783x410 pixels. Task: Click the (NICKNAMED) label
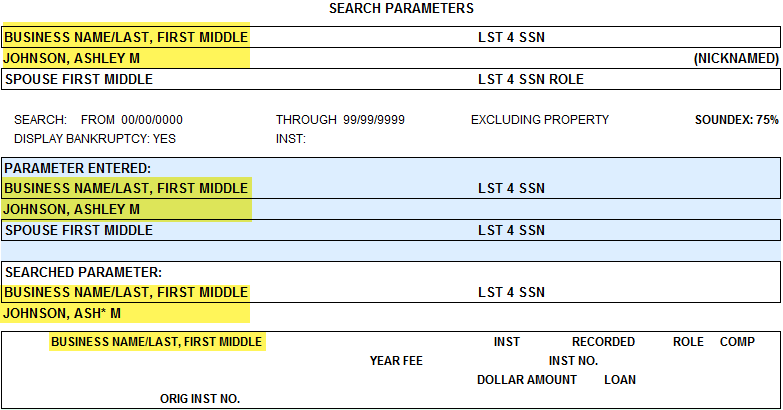pyautogui.click(x=736, y=58)
